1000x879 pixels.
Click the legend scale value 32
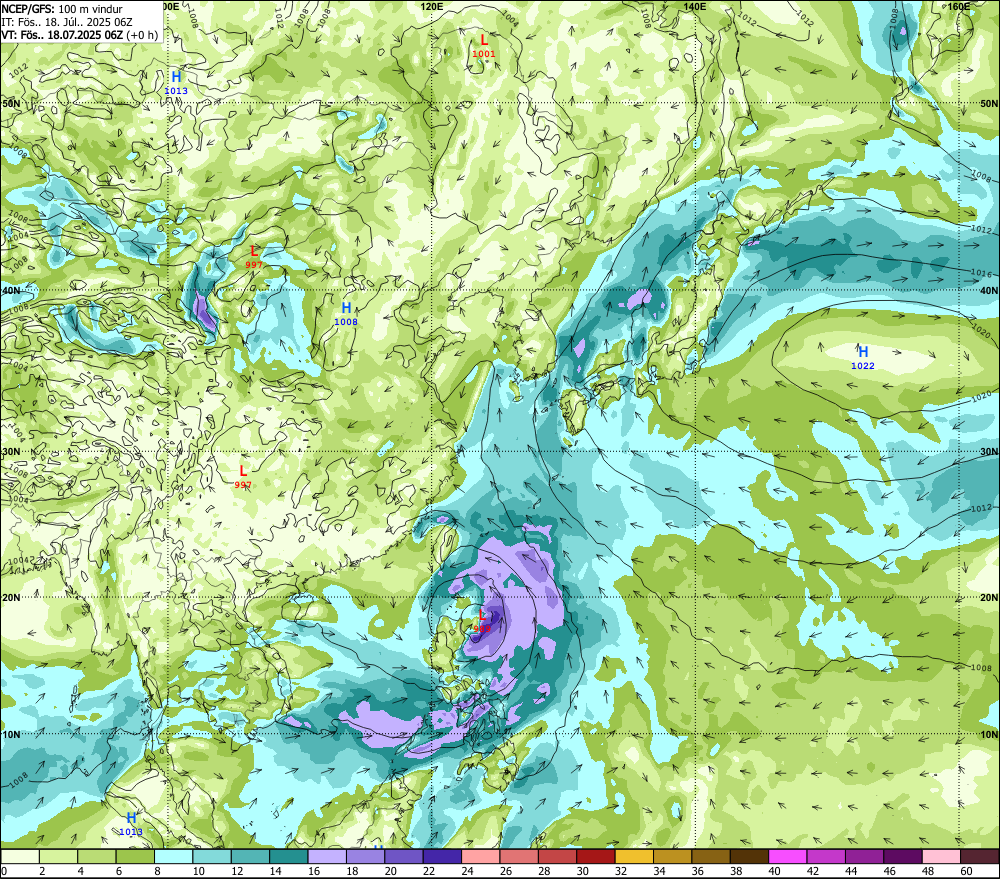621,871
